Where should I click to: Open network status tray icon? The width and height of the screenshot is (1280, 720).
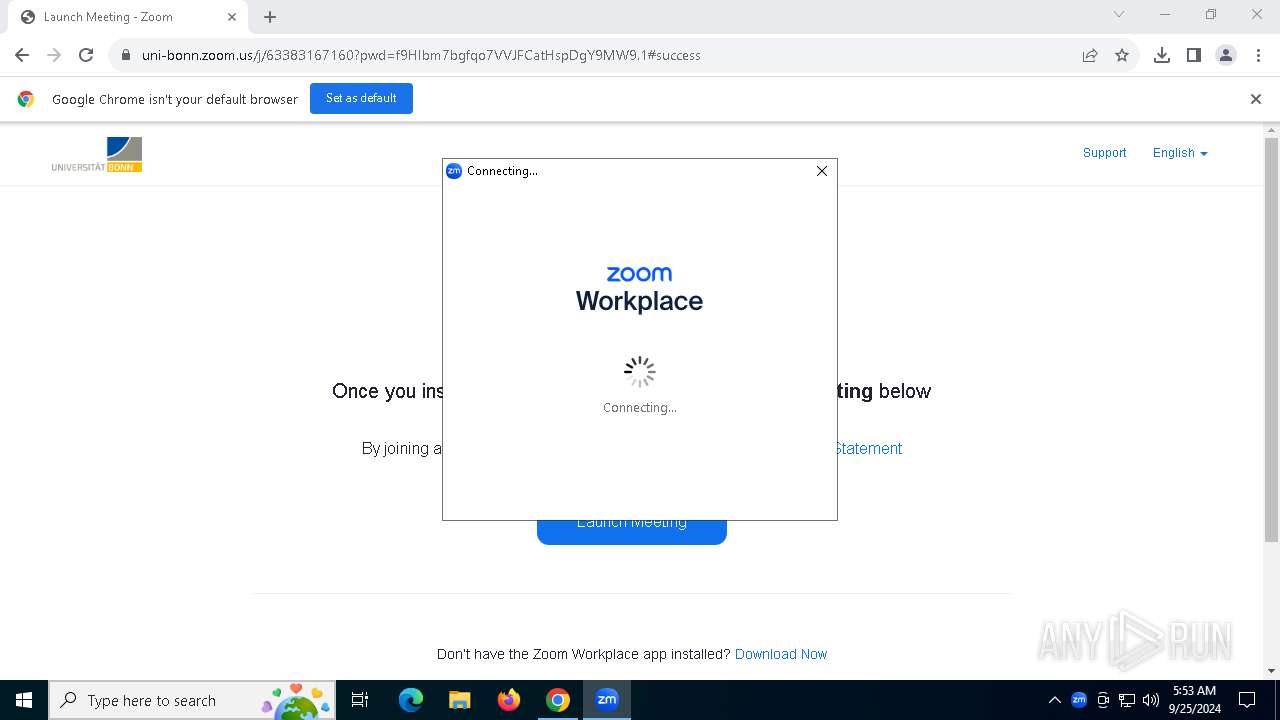[1127, 700]
